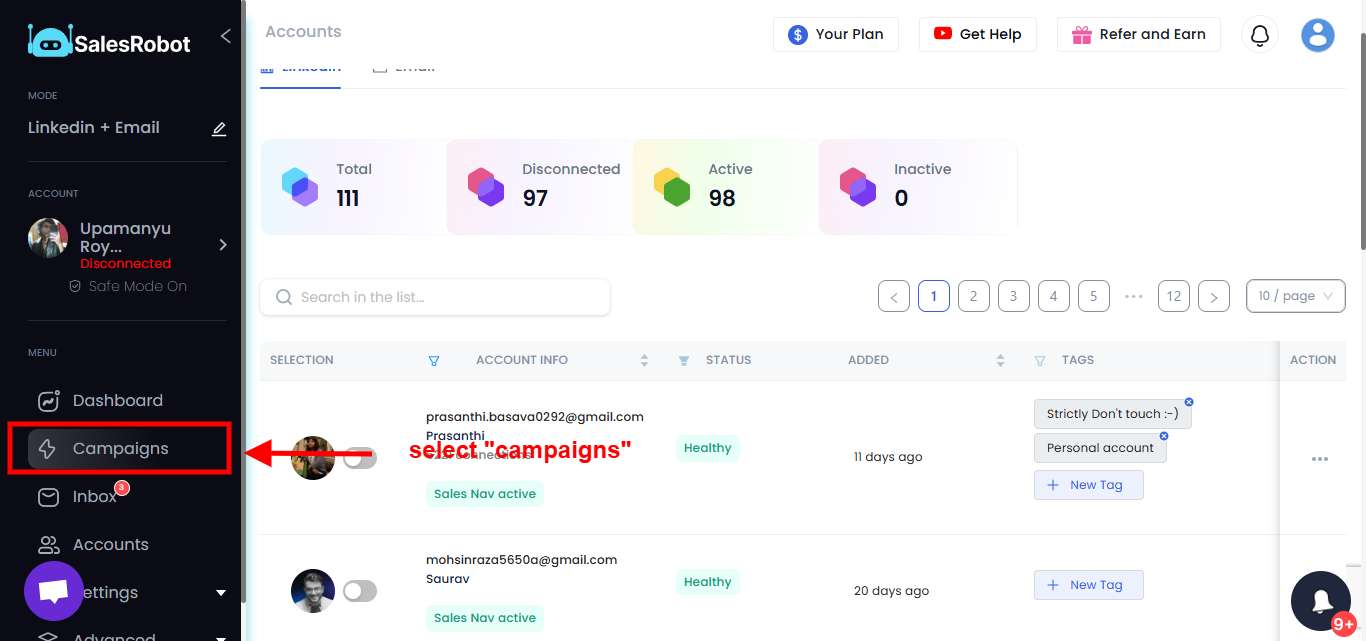
Task: Click the Get Help button
Action: [x=977, y=34]
